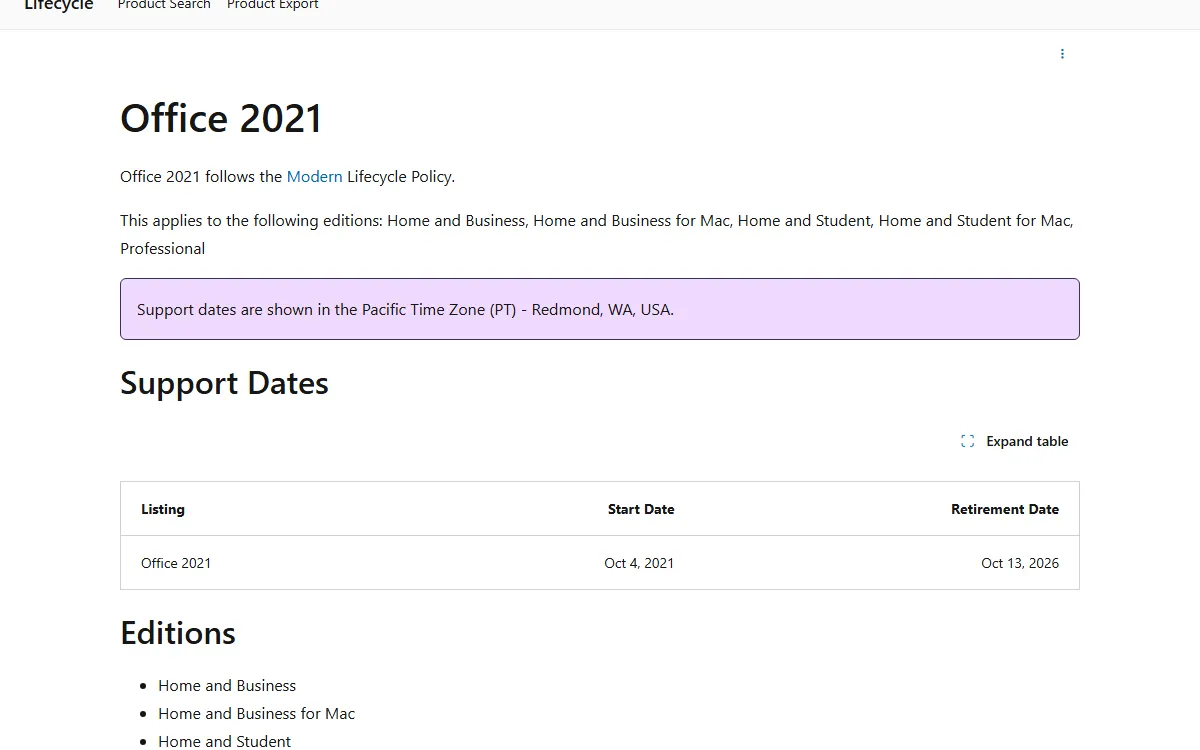
Task: Click the Expand table button label
Action: (x=1027, y=441)
